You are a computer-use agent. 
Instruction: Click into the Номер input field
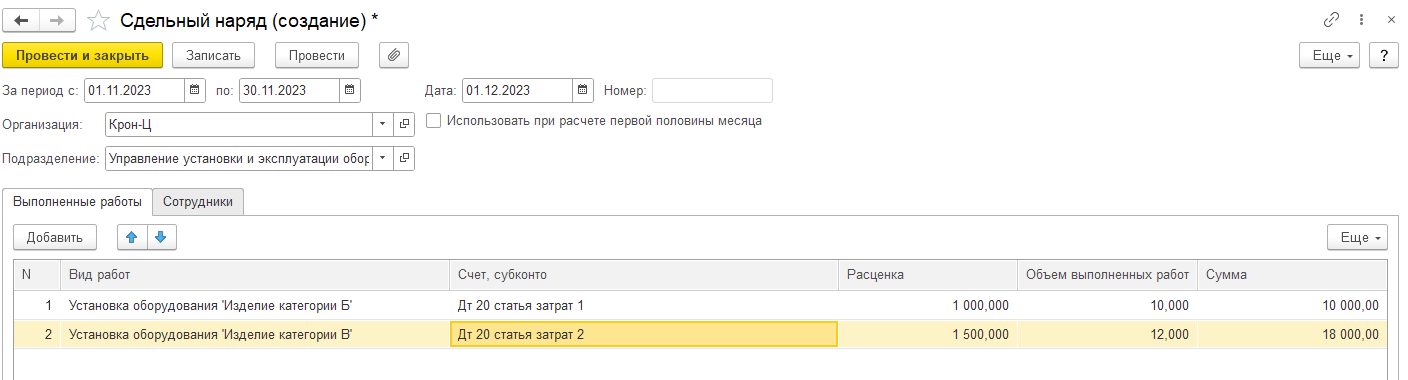[712, 90]
